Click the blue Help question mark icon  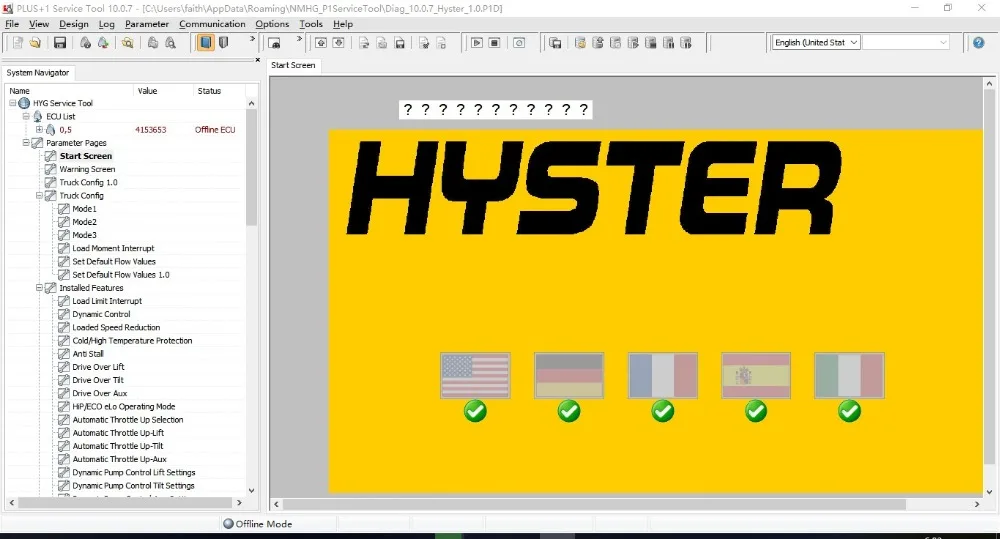[979, 43]
